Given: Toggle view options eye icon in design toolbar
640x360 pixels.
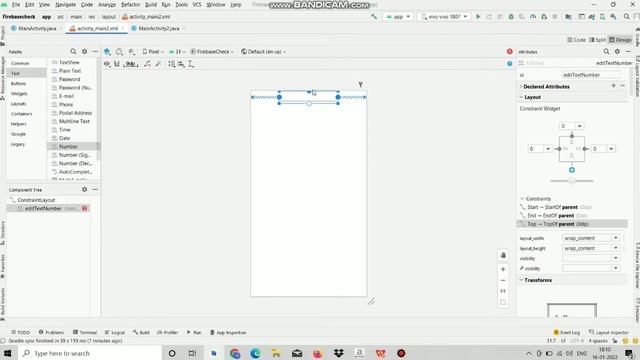Looking at the screenshot, I should pos(107,64).
